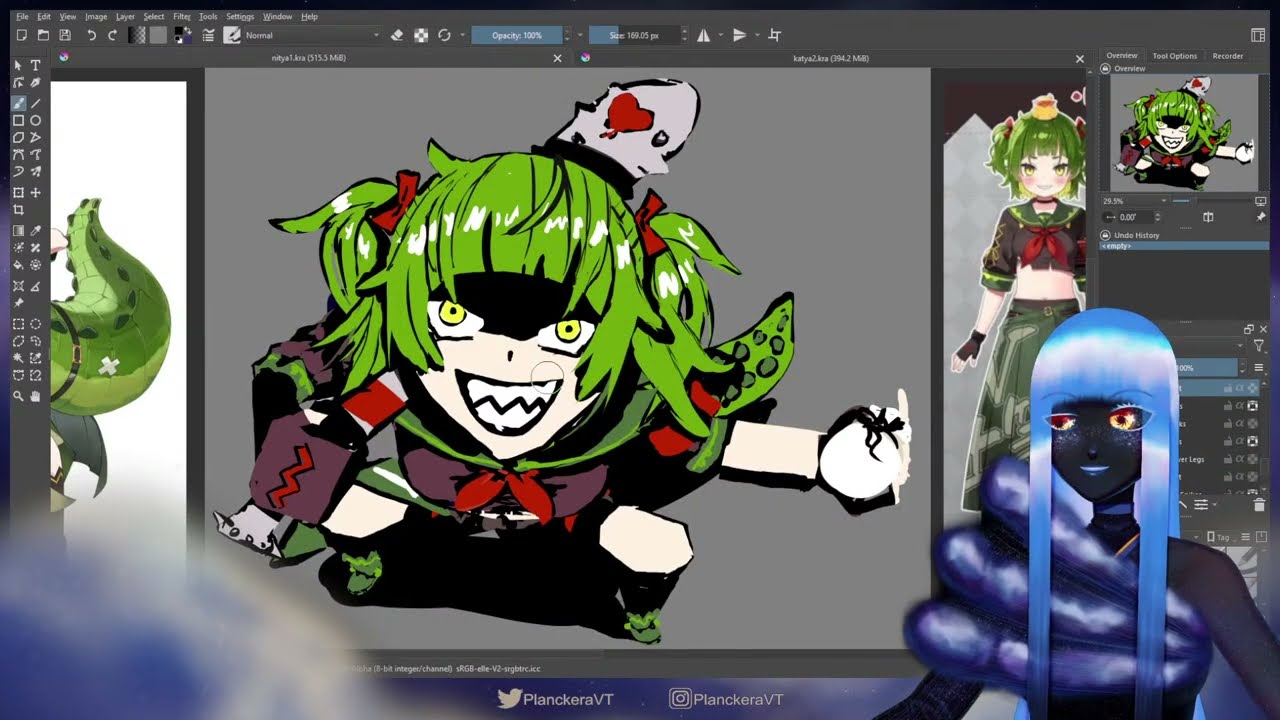
Task: Select the Multibrush tool
Action: pyautogui.click(x=36, y=172)
